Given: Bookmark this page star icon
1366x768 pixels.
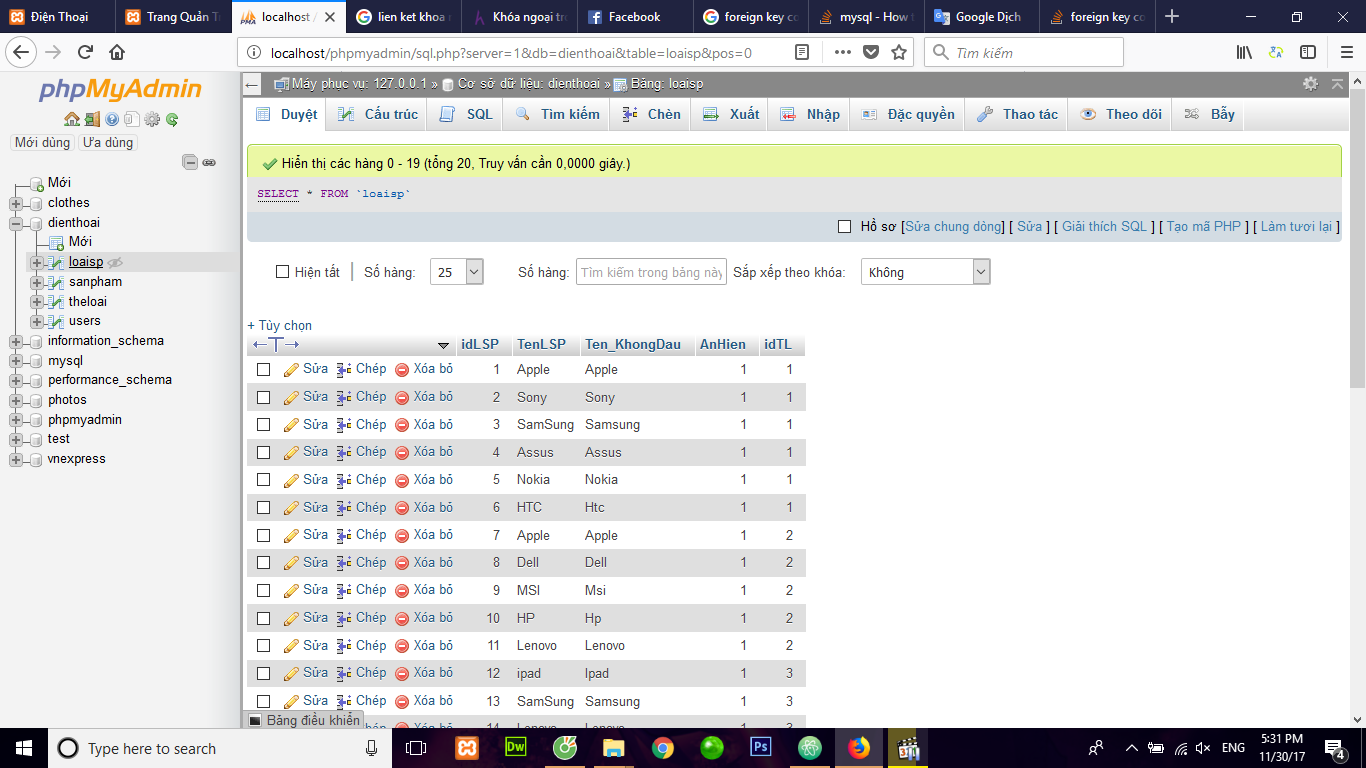Looking at the screenshot, I should [x=899, y=52].
